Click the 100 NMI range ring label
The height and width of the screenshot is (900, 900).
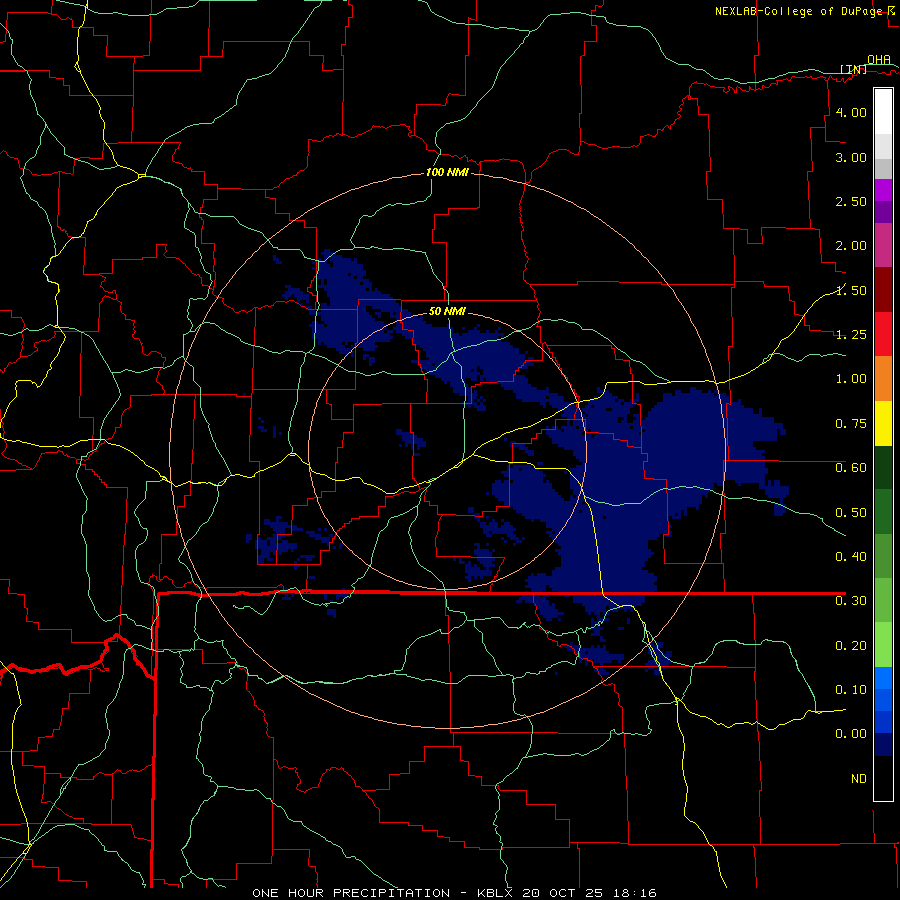(x=447, y=172)
